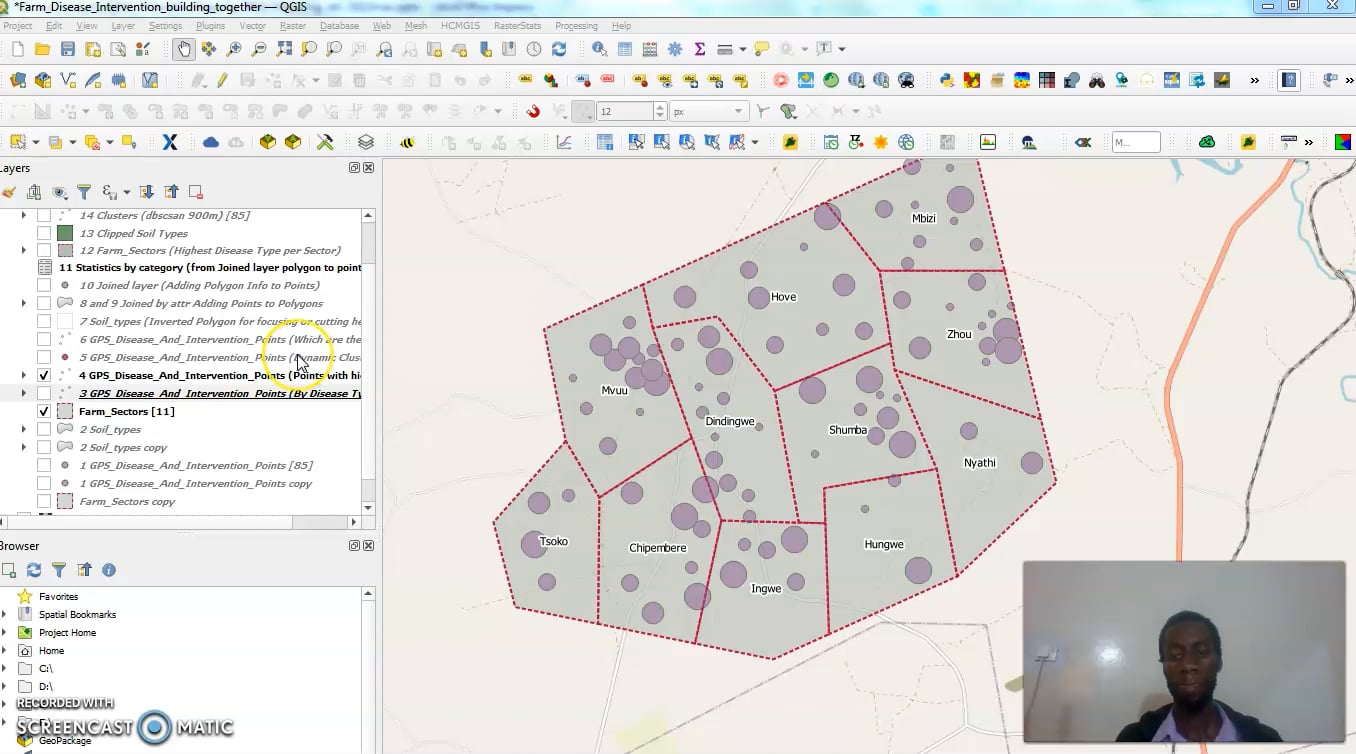Click the size field showing 12

pyautogui.click(x=626, y=111)
